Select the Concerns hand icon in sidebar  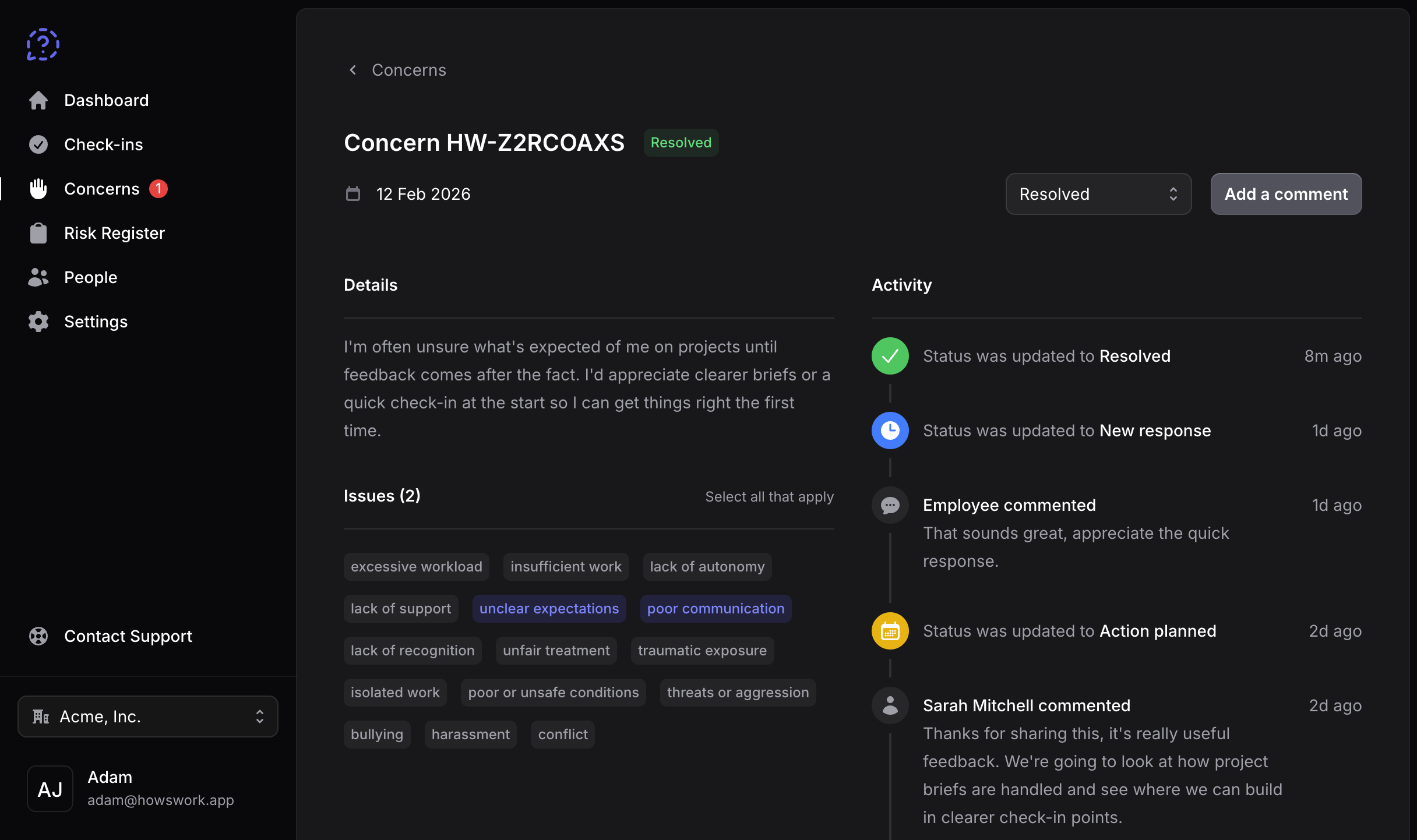tap(38, 188)
